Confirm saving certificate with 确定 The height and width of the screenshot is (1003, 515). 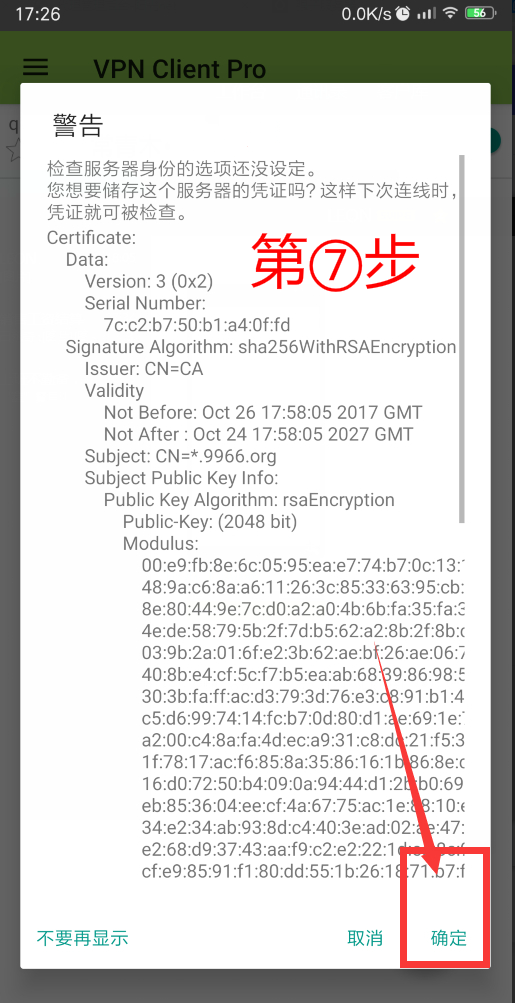pos(448,938)
